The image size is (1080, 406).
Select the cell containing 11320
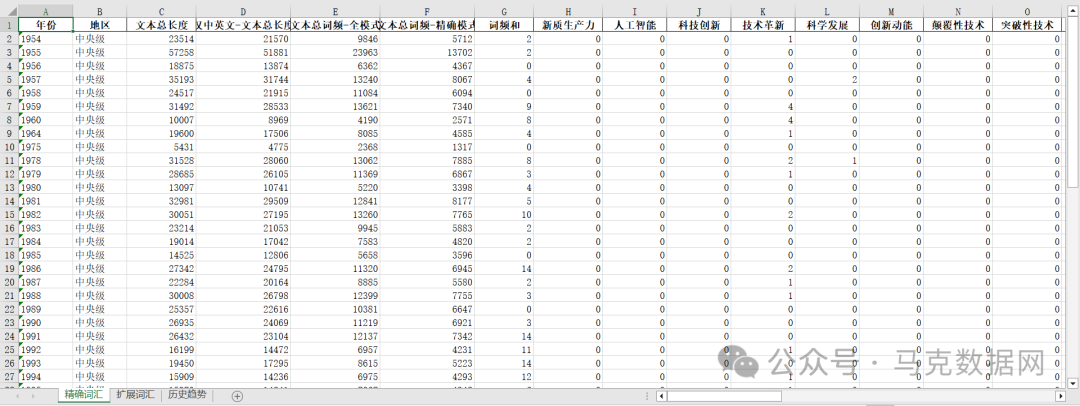pos(335,269)
